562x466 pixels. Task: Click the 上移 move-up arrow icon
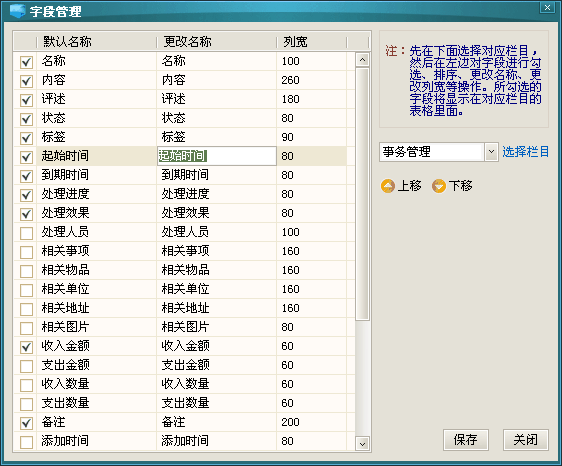[388, 186]
